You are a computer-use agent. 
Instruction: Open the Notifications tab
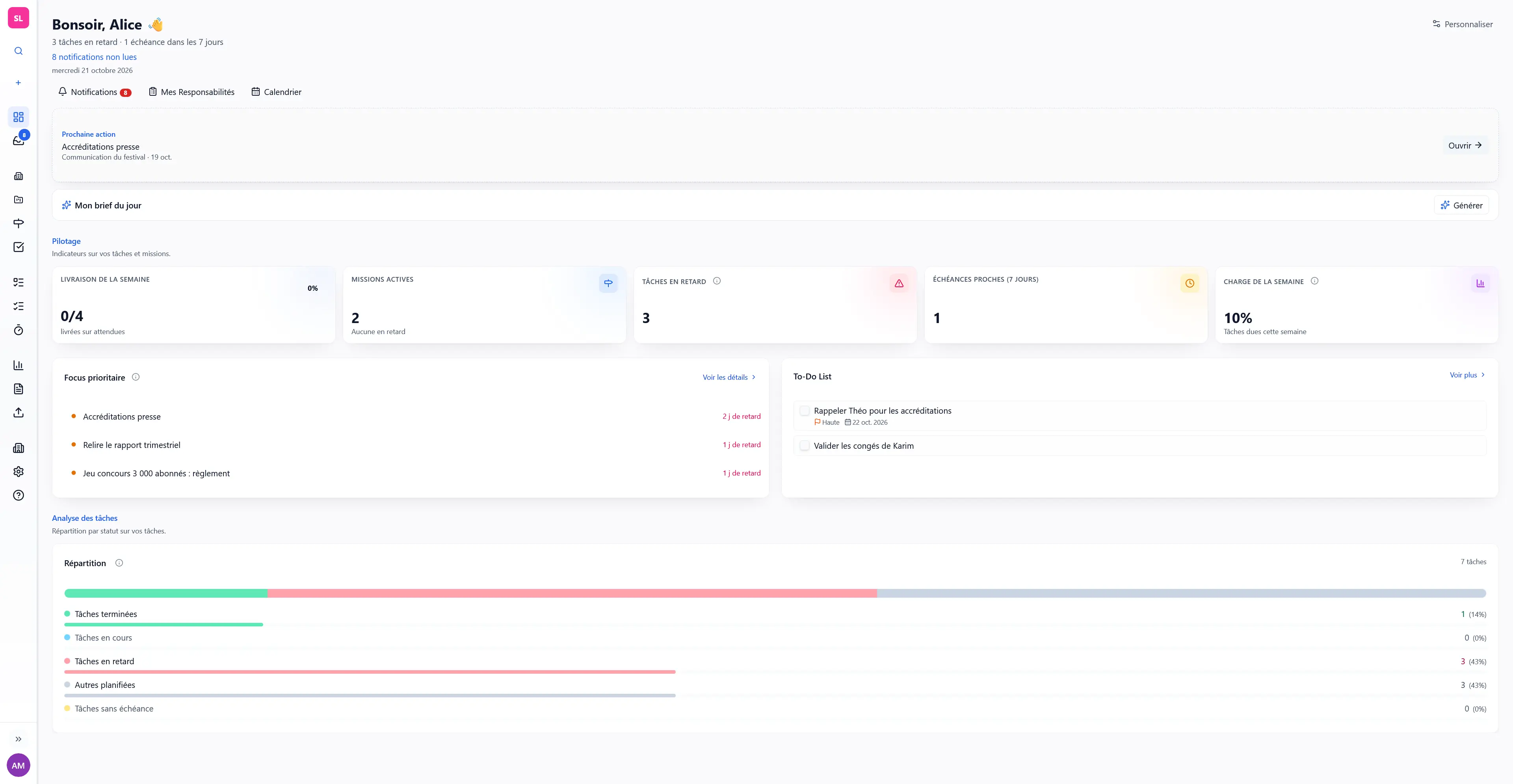[95, 92]
